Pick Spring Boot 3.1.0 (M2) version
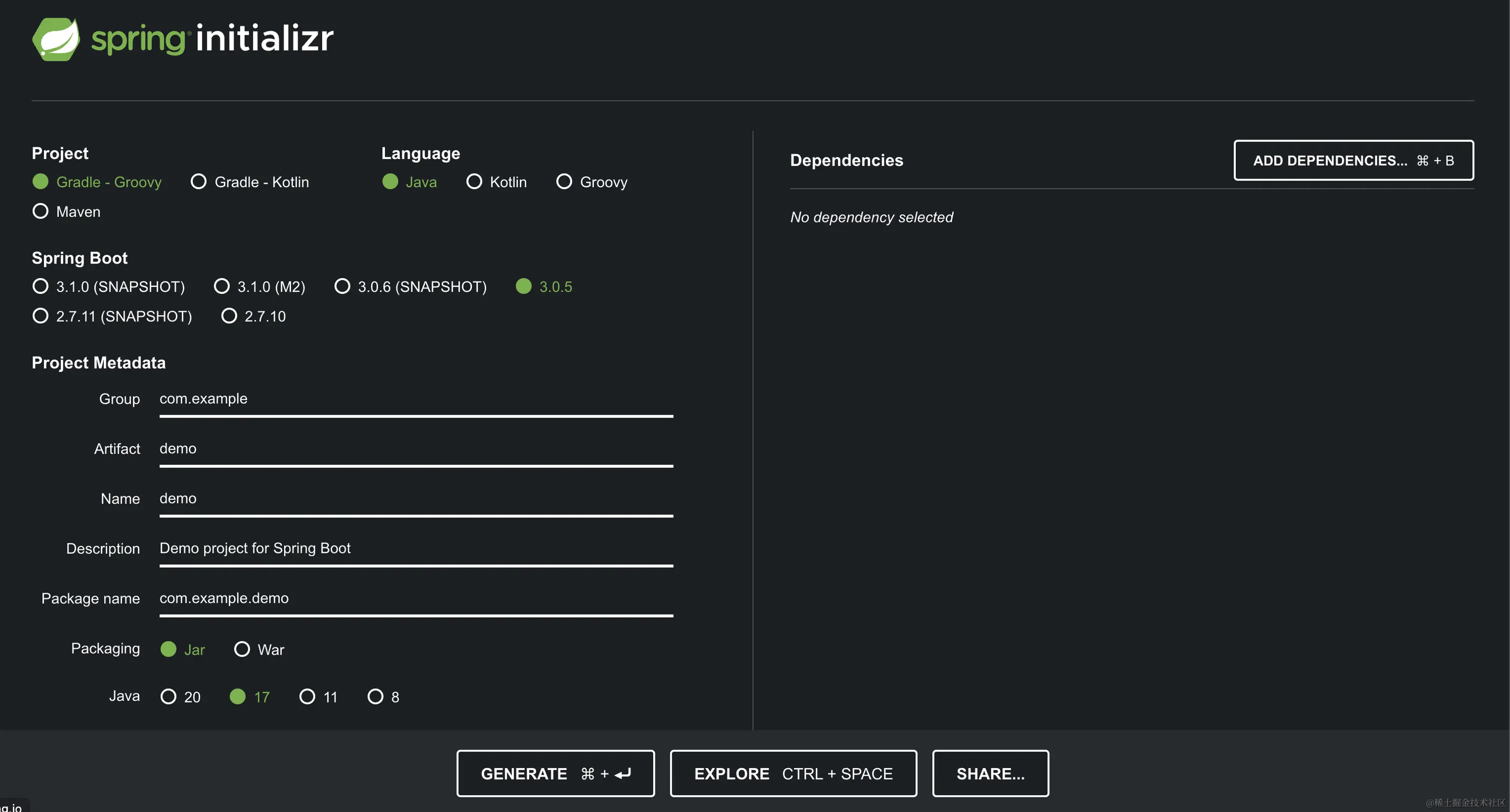Viewport: 1510px width, 812px height. [222, 286]
